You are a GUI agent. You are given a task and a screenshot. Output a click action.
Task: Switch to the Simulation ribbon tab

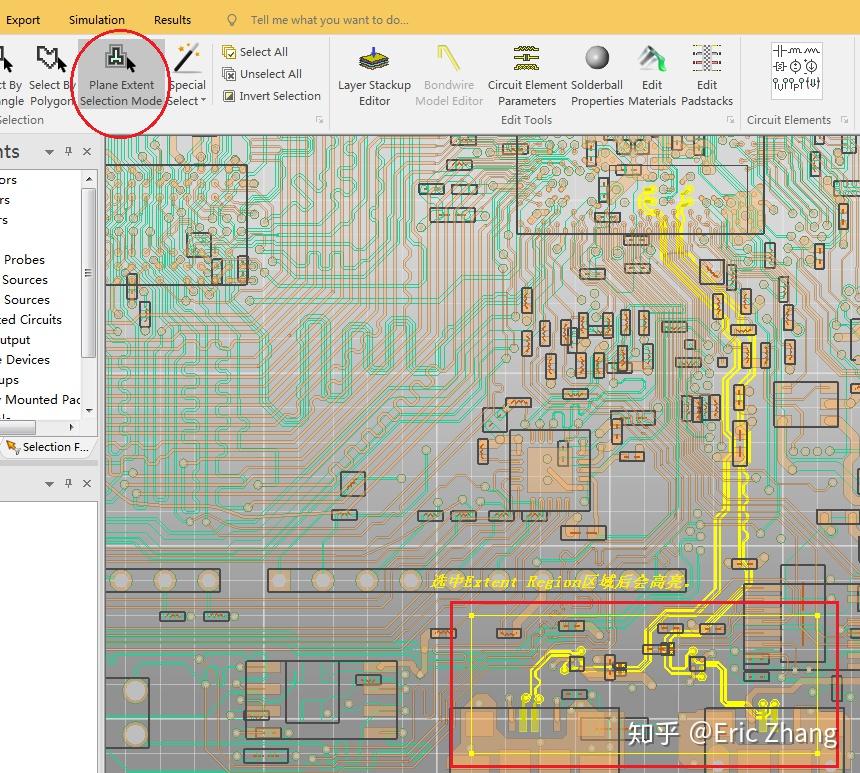click(x=97, y=20)
